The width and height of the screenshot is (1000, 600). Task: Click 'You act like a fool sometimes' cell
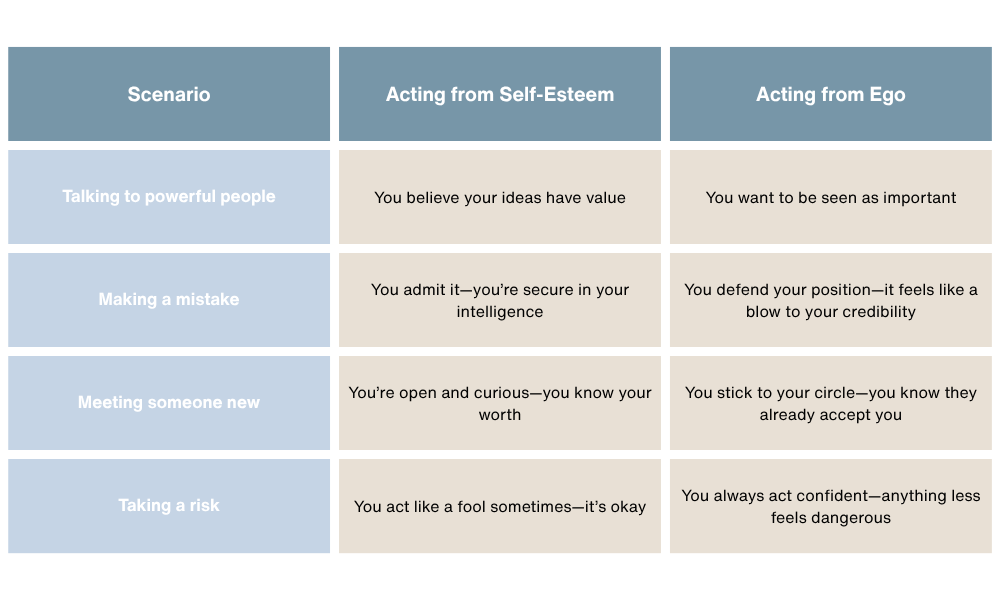pos(499,506)
